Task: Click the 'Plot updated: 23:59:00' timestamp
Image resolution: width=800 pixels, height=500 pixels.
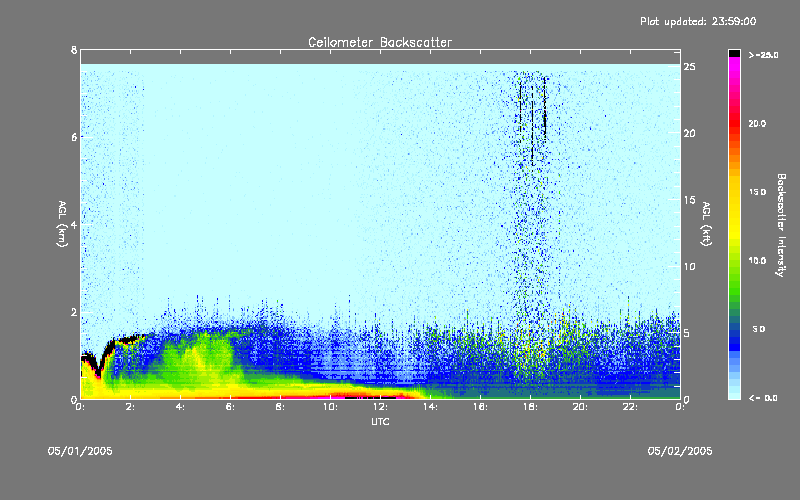Action: 698,21
